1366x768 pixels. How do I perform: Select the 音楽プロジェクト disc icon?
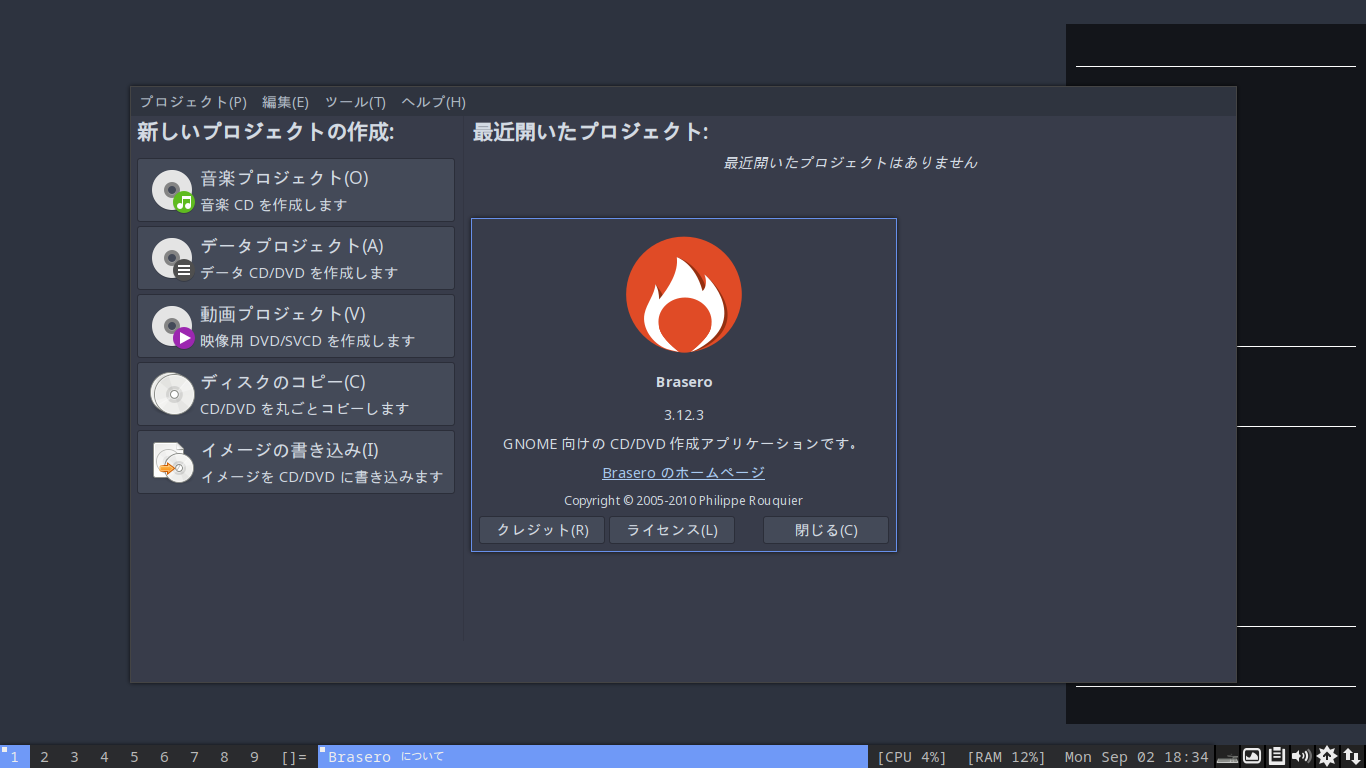pos(171,189)
